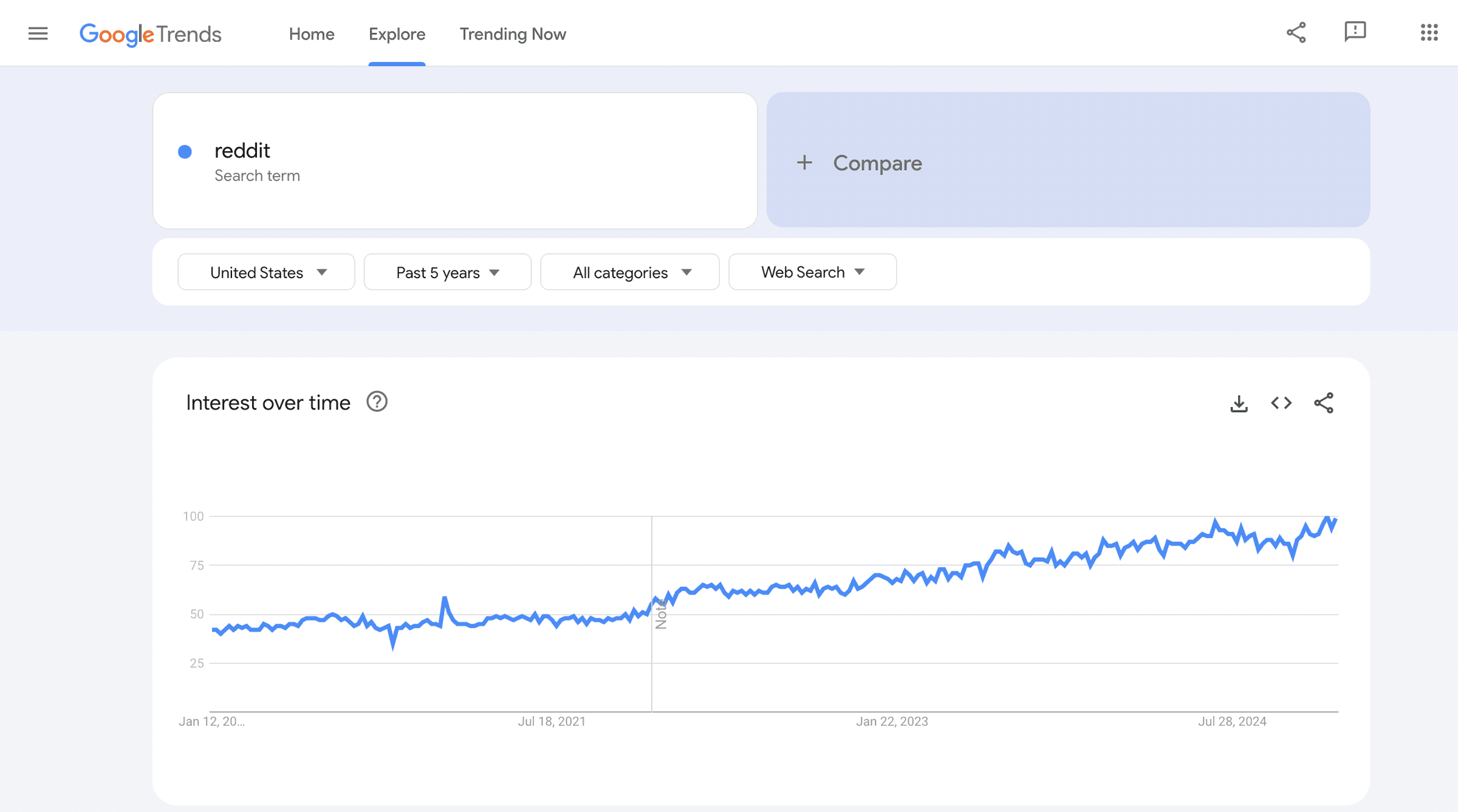The height and width of the screenshot is (812, 1458).
Task: Open the embed code for the chart
Action: [1281, 403]
